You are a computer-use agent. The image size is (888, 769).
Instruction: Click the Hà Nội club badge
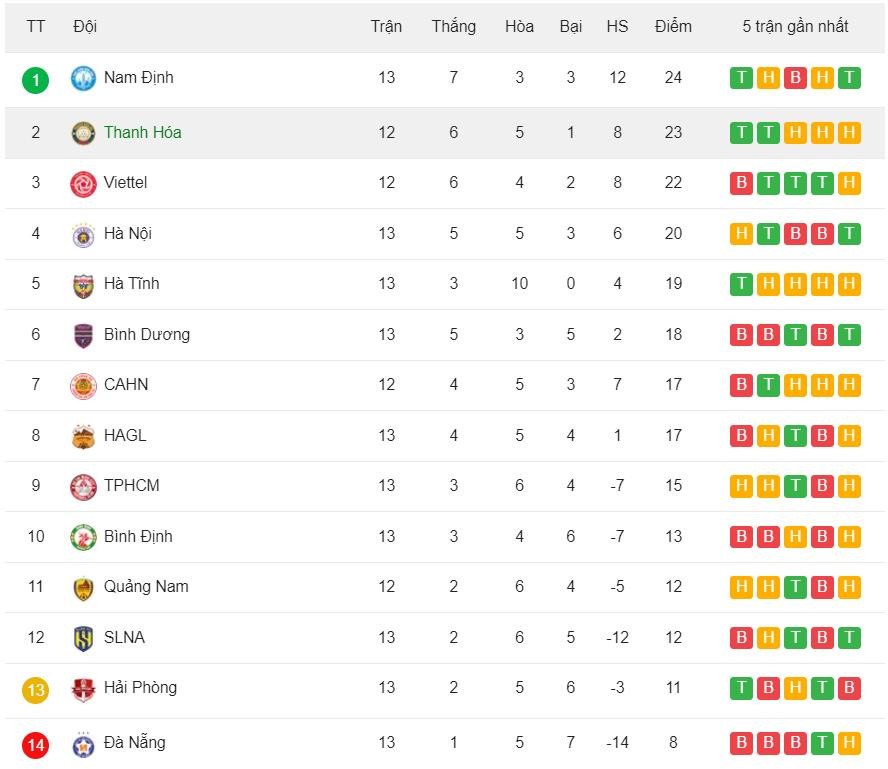(83, 234)
